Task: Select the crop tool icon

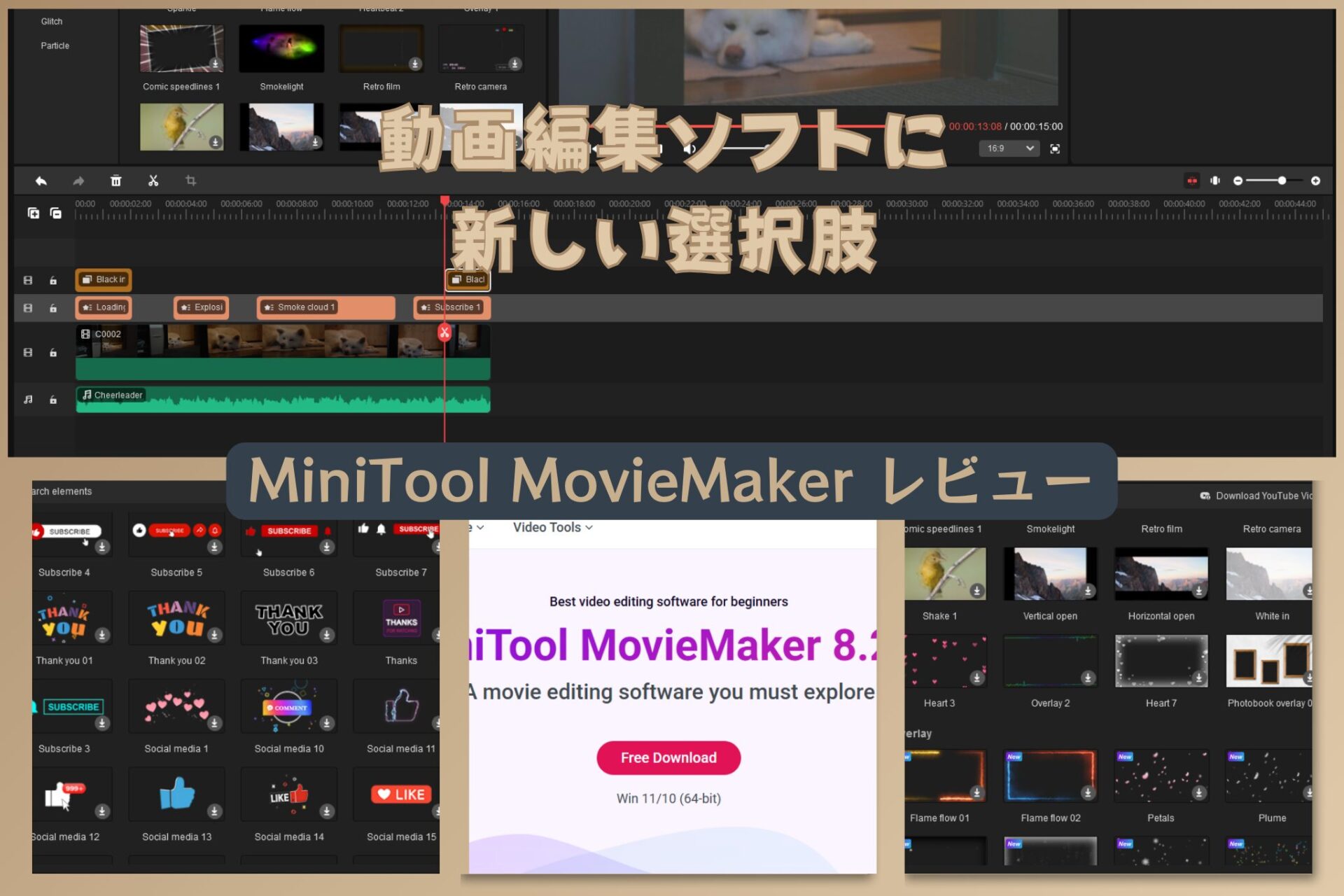Action: pyautogui.click(x=190, y=181)
